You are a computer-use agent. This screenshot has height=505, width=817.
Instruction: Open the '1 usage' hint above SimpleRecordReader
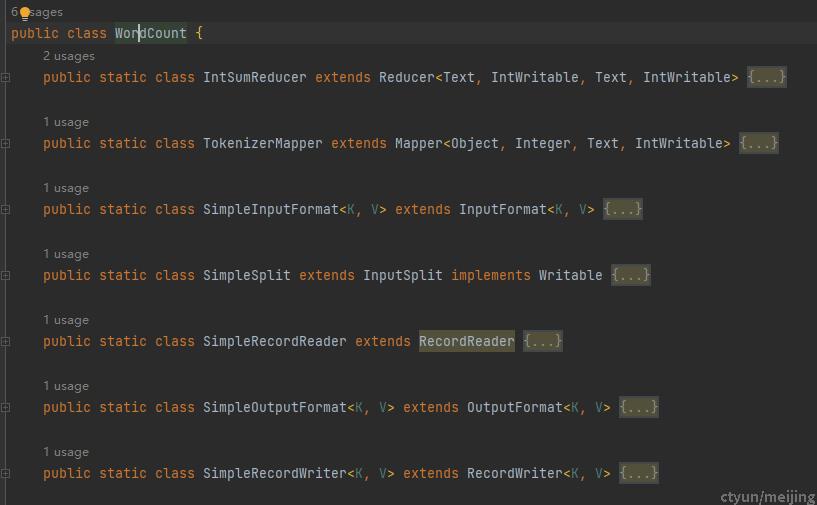point(66,321)
